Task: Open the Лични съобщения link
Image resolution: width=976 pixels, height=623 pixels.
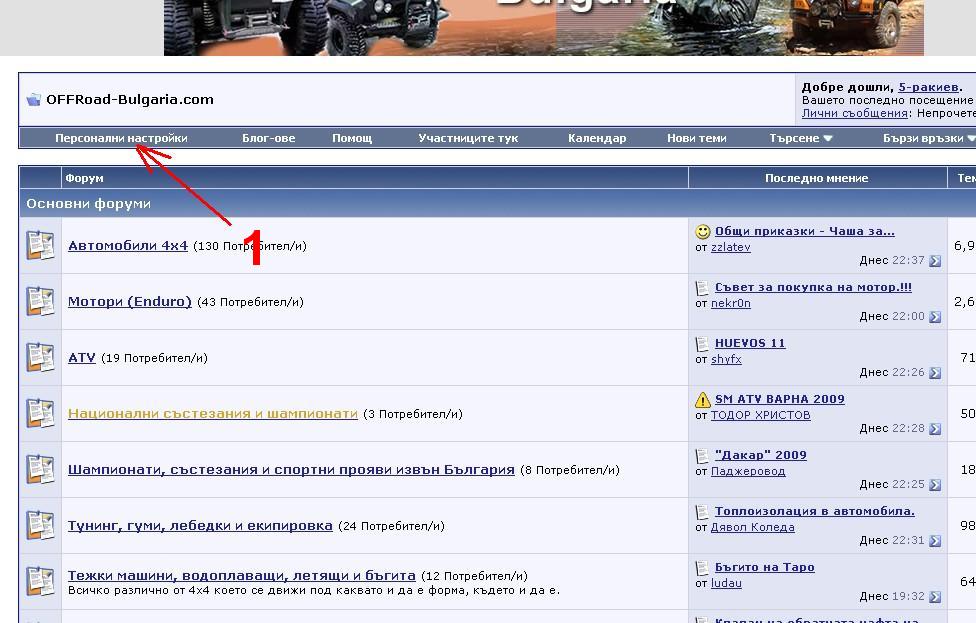Action: [855, 113]
